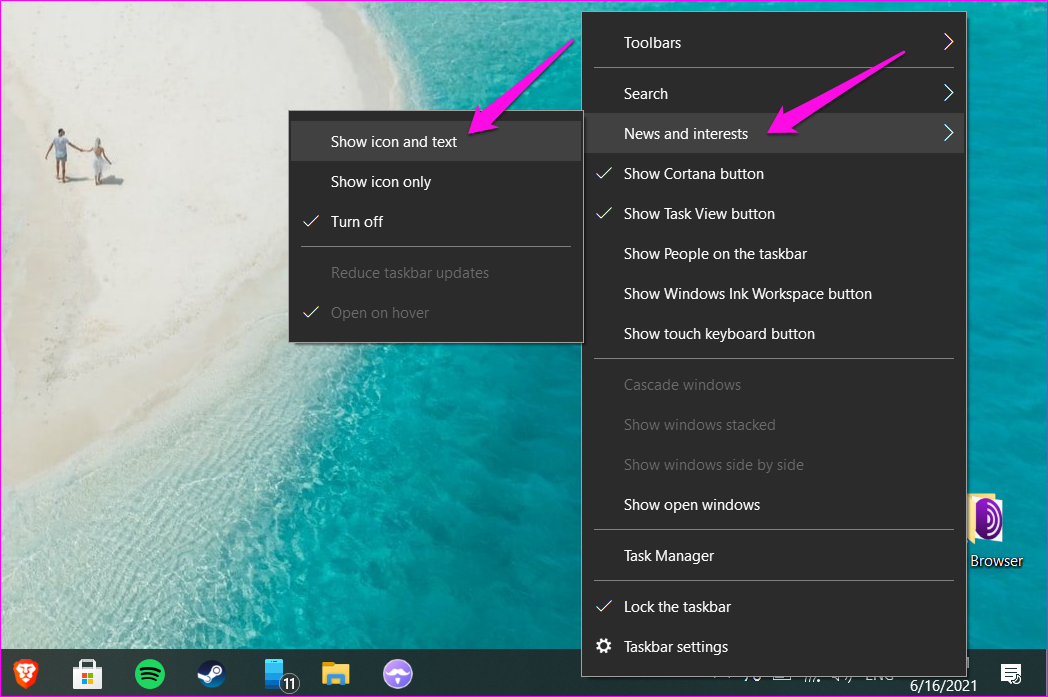Open the News and interests submenu
The width and height of the screenshot is (1048, 697).
(x=686, y=133)
